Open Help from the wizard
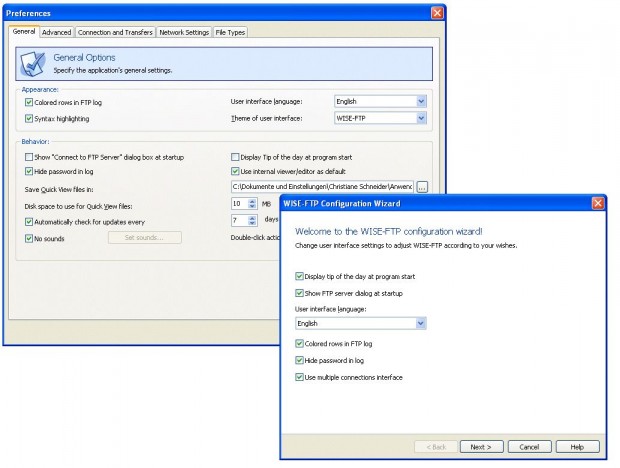The height and width of the screenshot is (468, 620). pos(577,447)
